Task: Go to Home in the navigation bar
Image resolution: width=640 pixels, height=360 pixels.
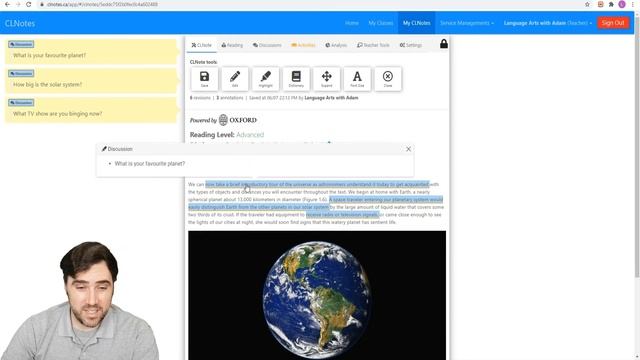Action: point(351,23)
